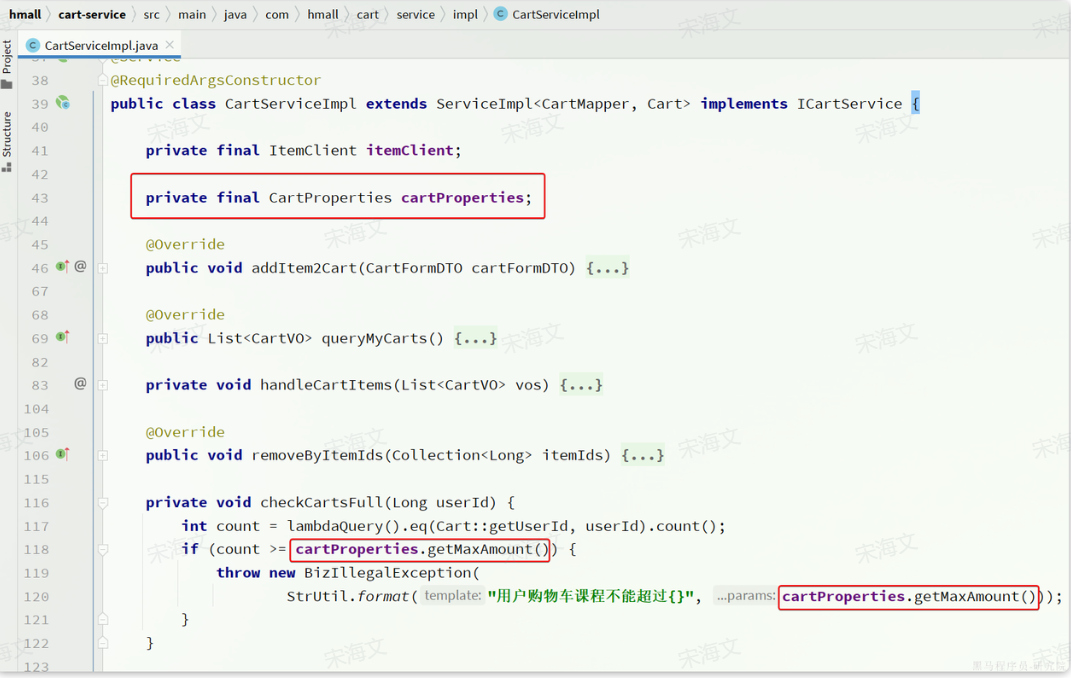
Task: Click the cartProperties field name on line 43
Action: (x=462, y=197)
